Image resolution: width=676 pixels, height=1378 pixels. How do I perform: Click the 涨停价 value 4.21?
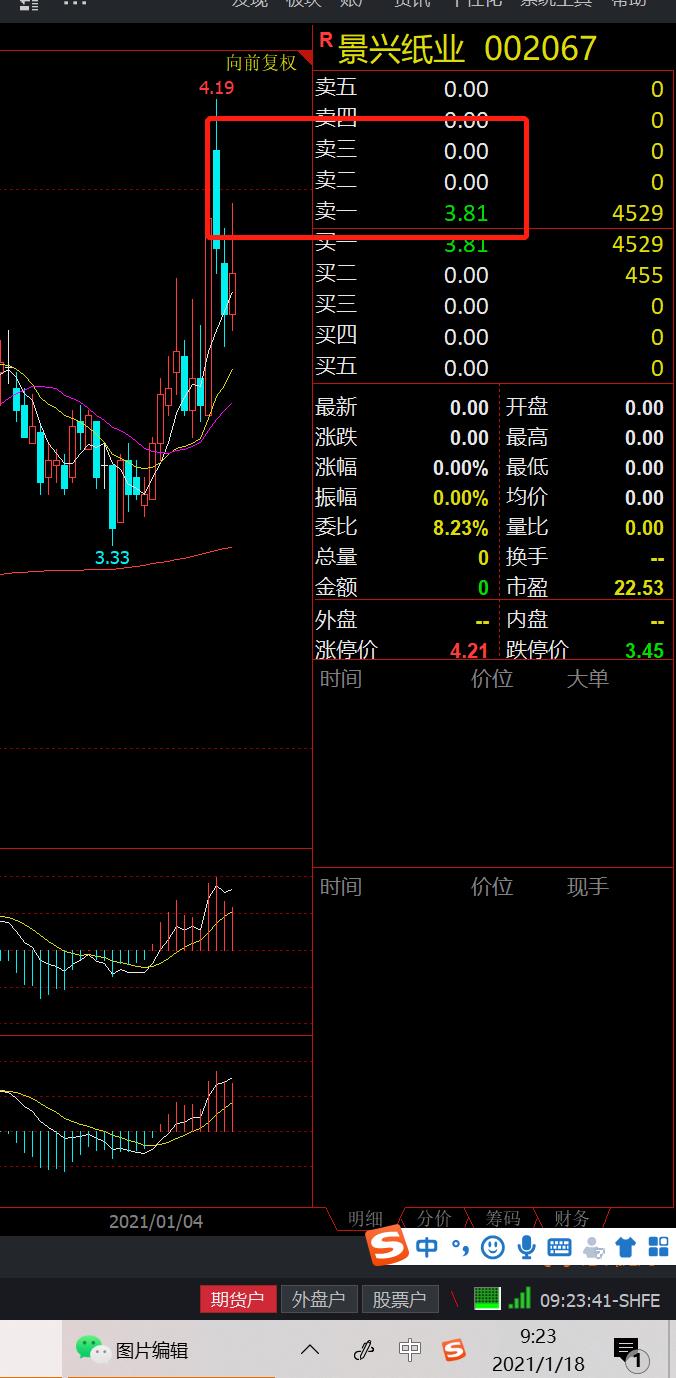tap(469, 650)
